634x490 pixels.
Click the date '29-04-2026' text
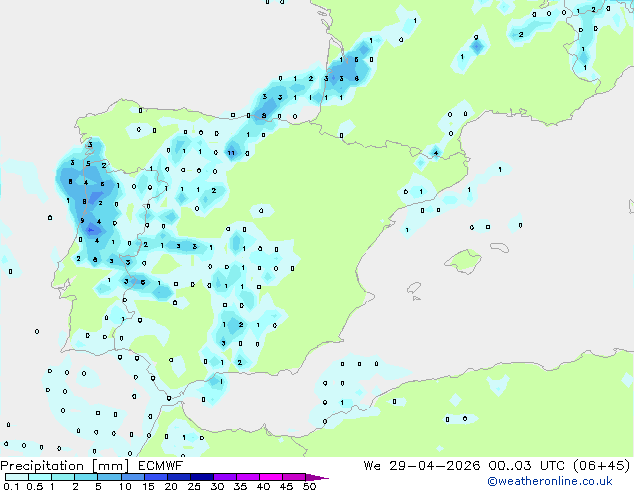[x=435, y=466]
